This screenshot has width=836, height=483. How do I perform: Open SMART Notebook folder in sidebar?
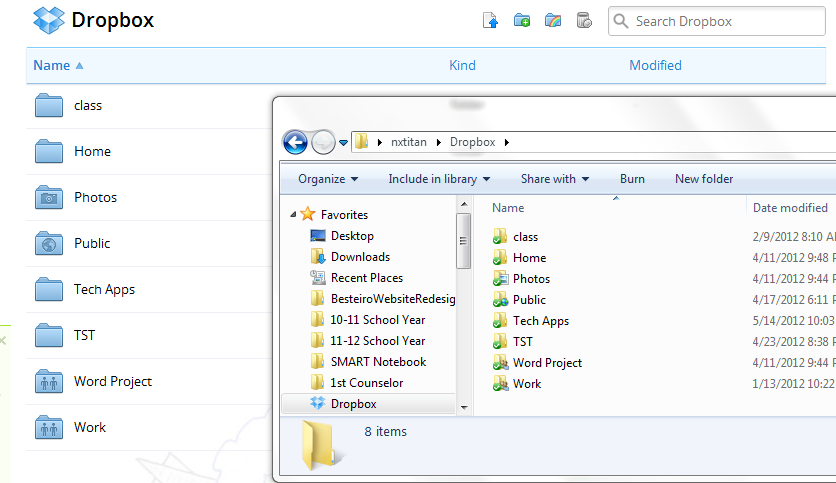379,362
